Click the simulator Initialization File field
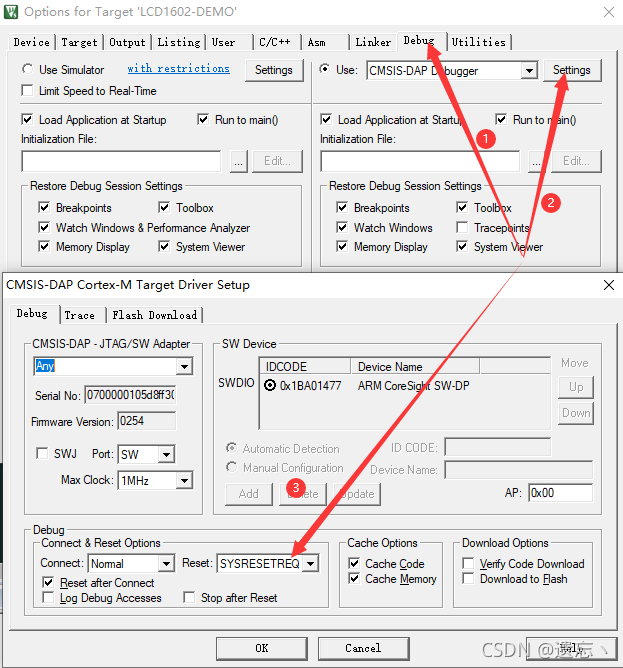 (121, 161)
